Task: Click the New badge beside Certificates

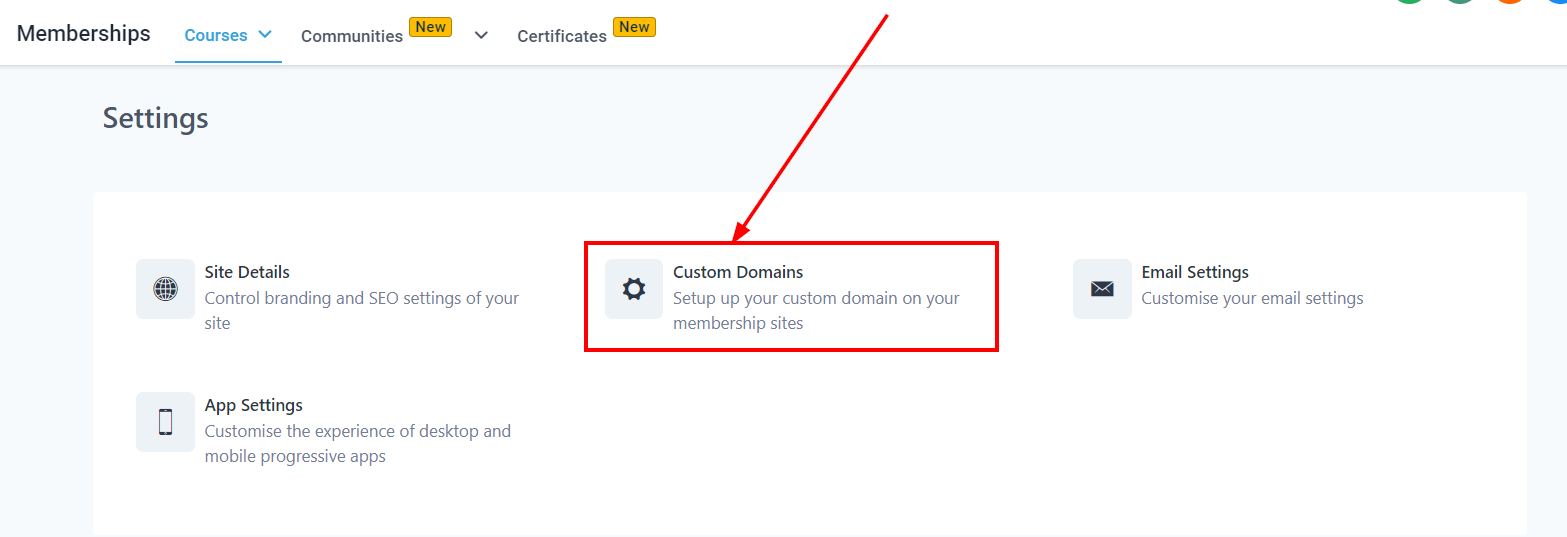Action: (x=634, y=27)
